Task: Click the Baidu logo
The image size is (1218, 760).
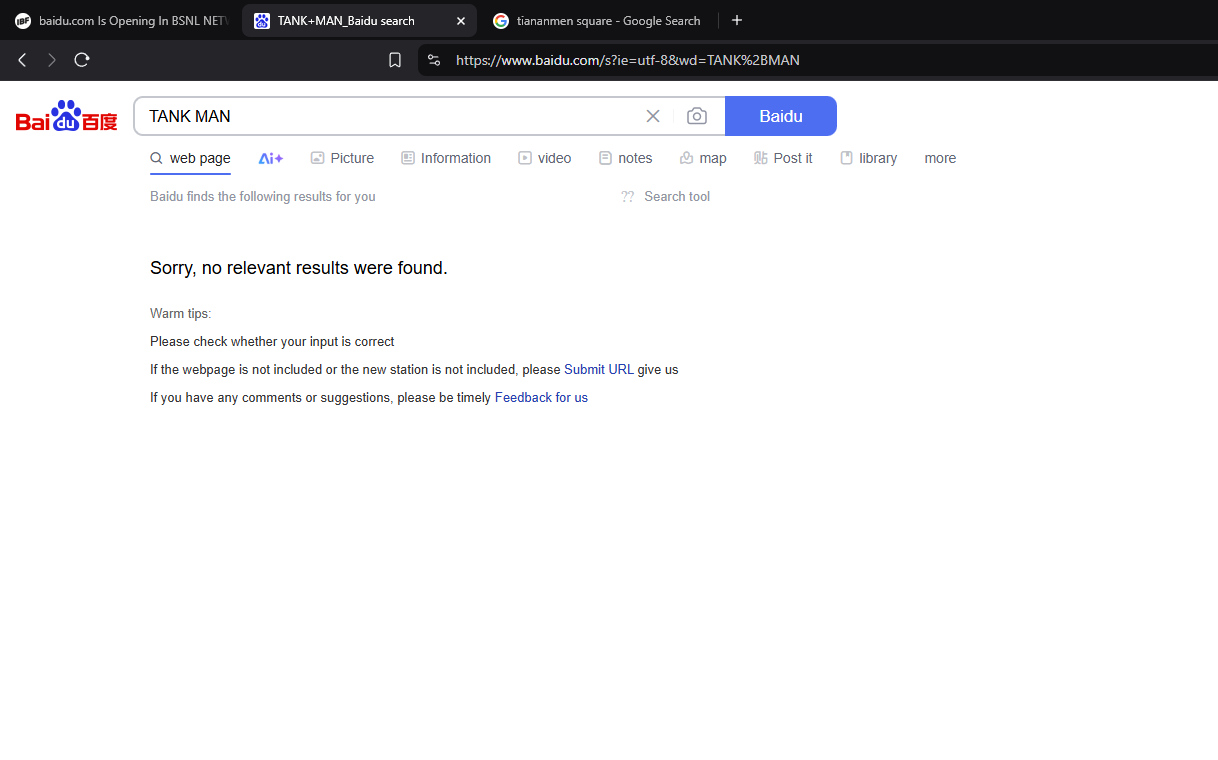Action: click(66, 117)
